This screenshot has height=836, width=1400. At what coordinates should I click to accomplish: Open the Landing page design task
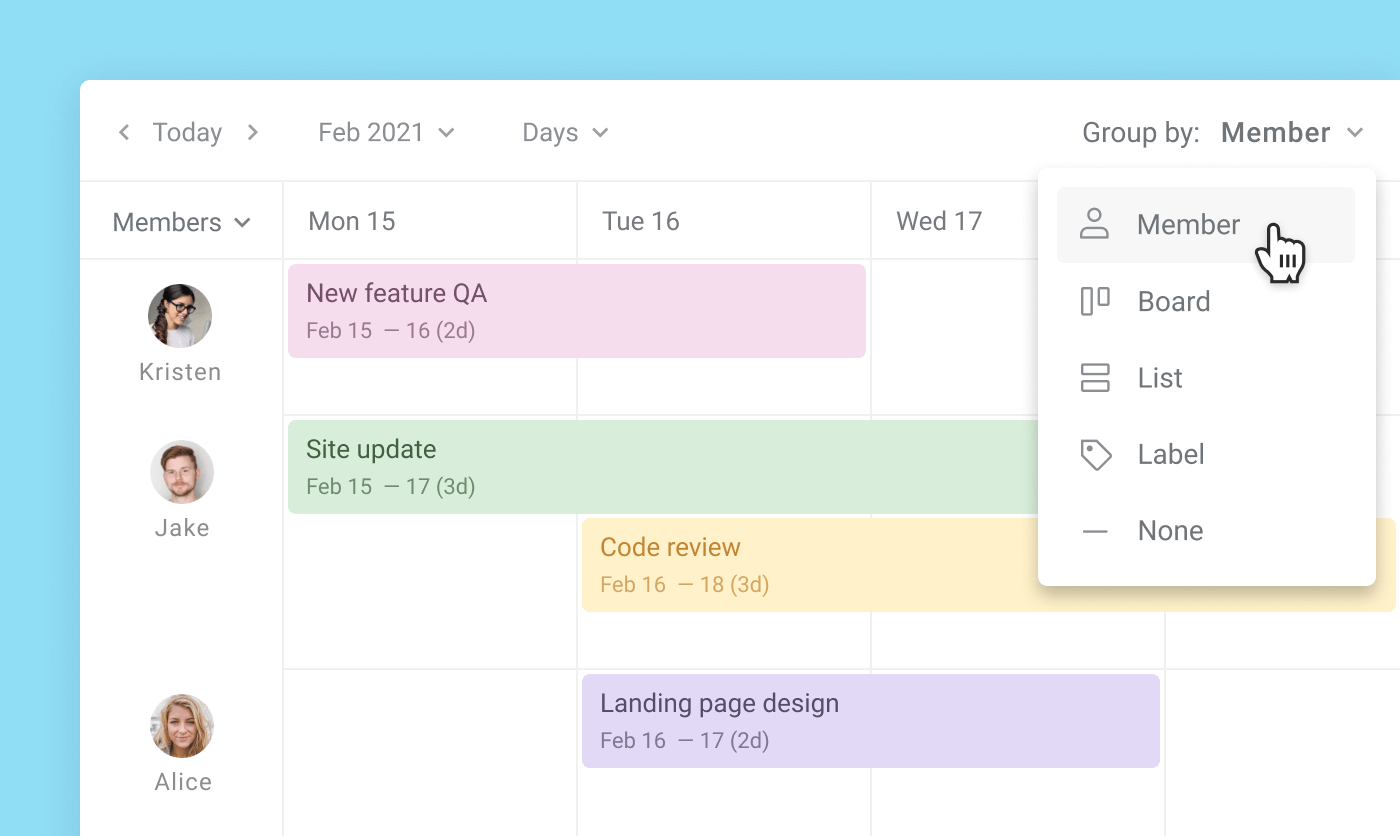[870, 721]
